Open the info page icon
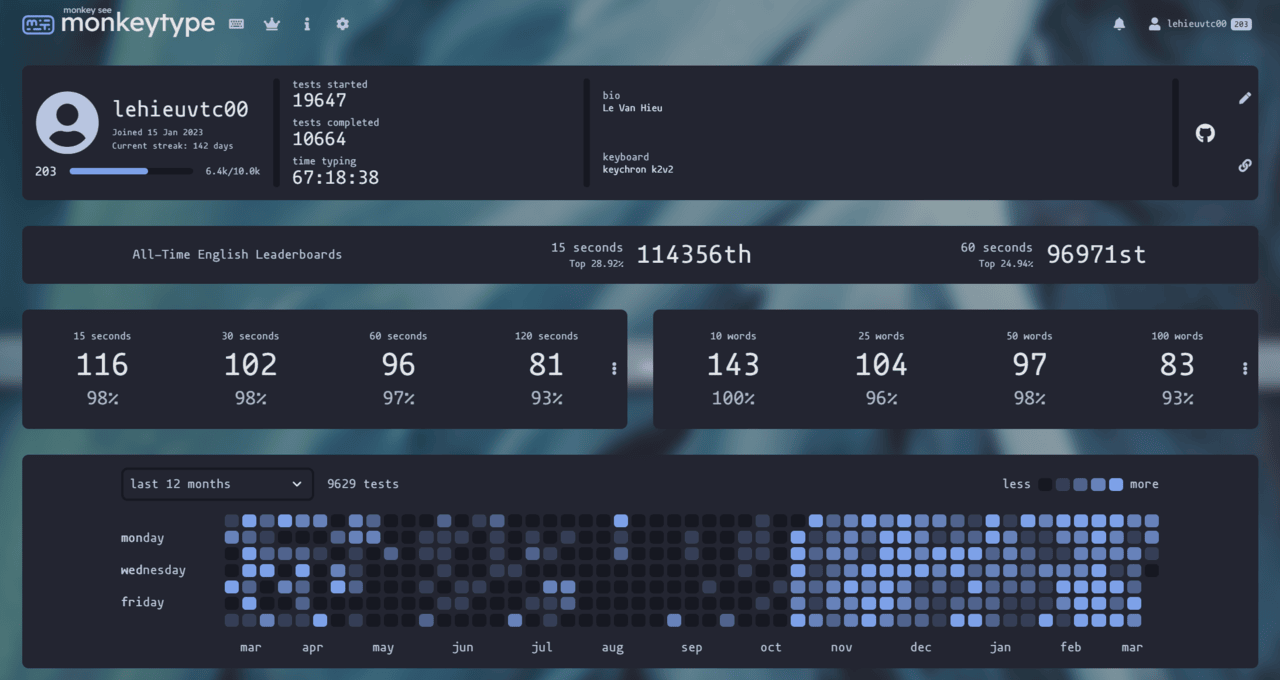This screenshot has height=680, width=1280. (x=306, y=23)
